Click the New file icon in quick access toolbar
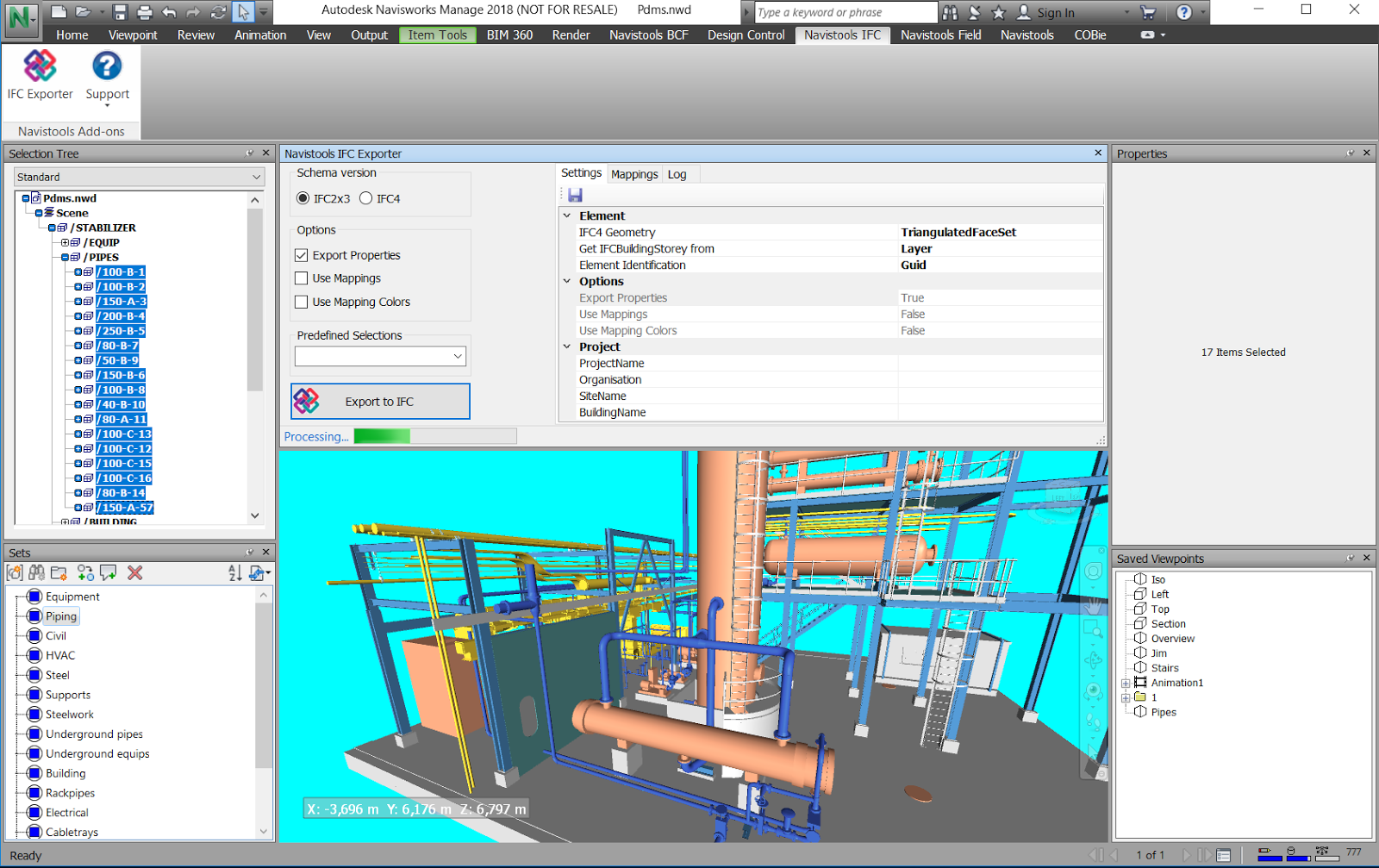This screenshot has height=868, width=1379. click(59, 12)
